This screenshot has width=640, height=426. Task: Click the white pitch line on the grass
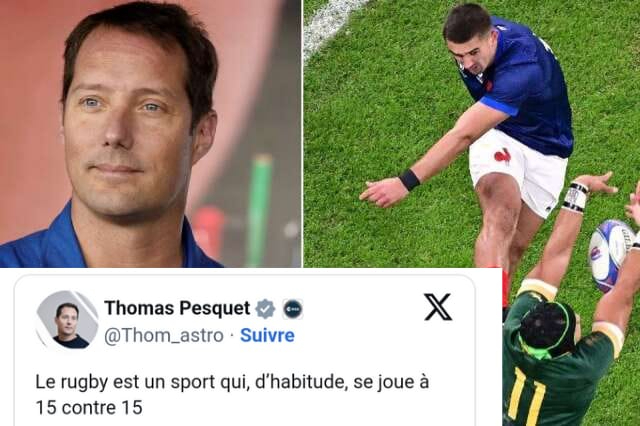pos(329,24)
